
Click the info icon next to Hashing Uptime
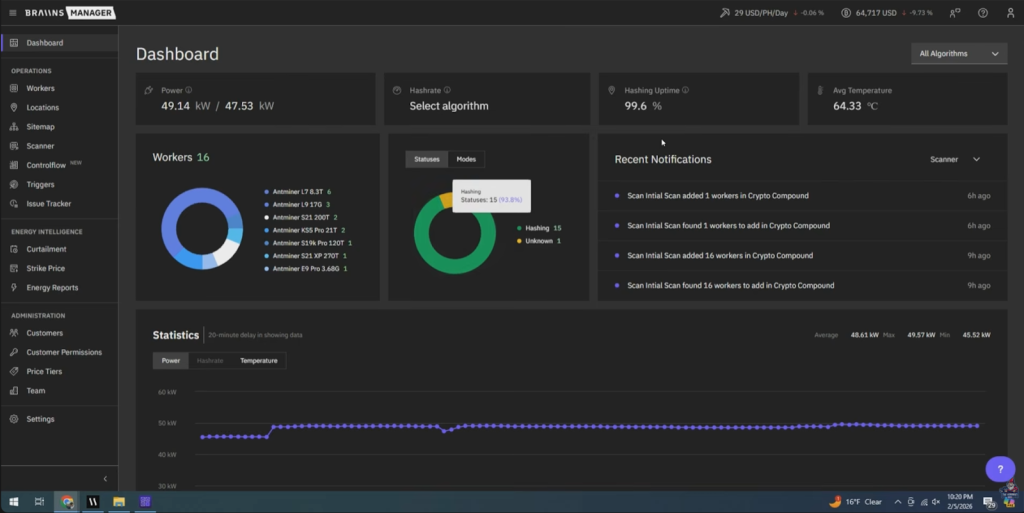[685, 90]
